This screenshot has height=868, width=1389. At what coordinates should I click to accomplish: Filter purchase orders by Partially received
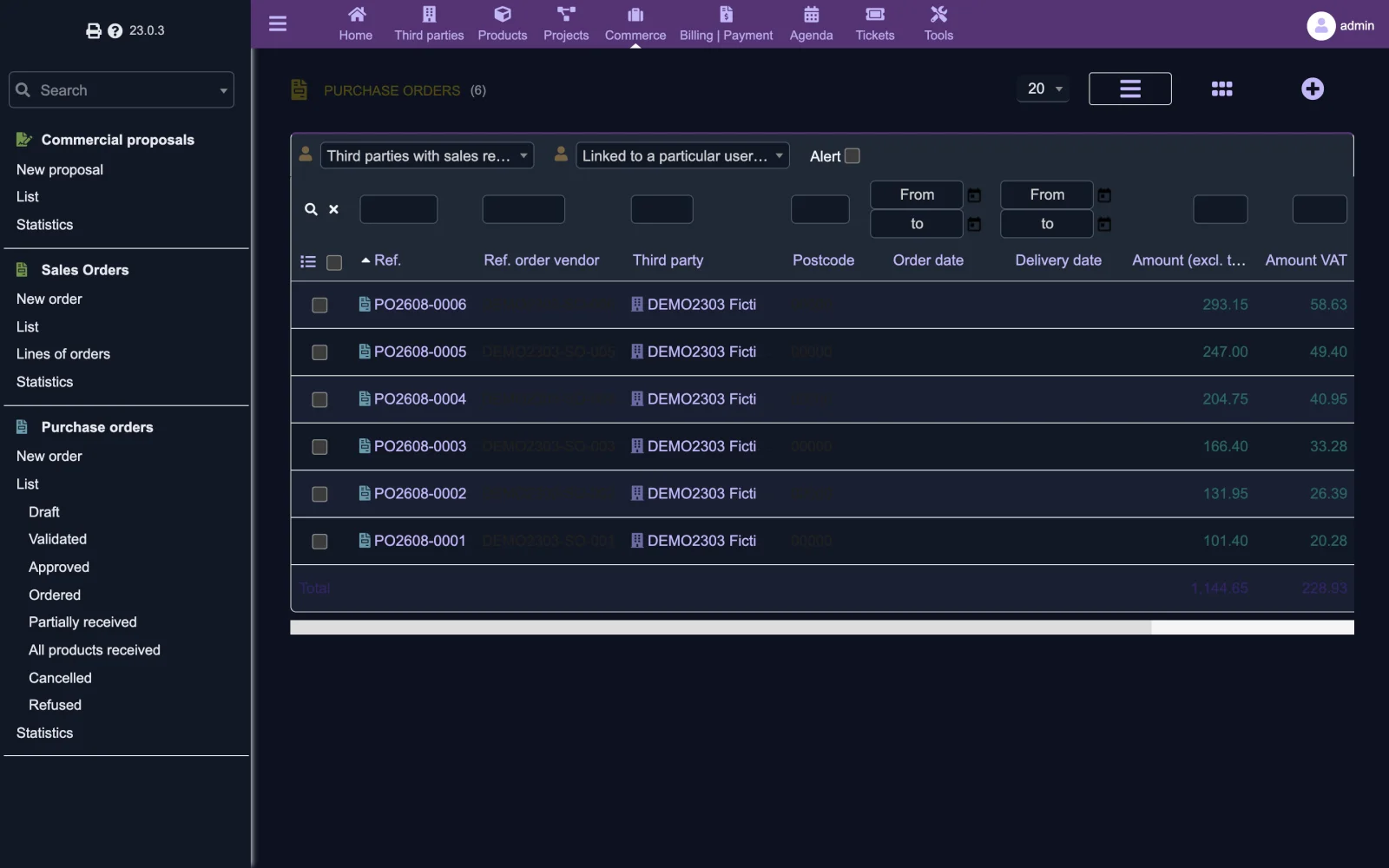pyautogui.click(x=82, y=622)
